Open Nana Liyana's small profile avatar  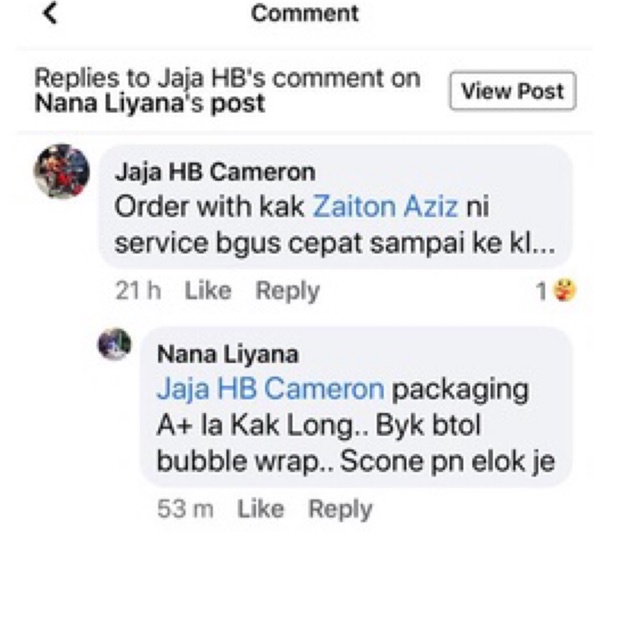(x=115, y=344)
